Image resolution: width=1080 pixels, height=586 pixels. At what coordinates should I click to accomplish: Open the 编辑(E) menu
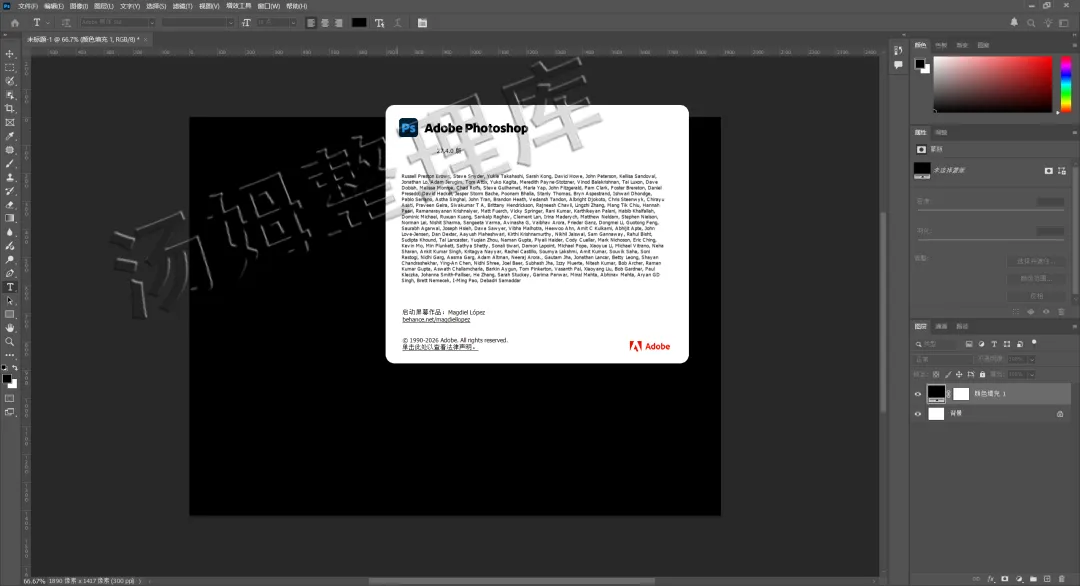pyautogui.click(x=54, y=6)
